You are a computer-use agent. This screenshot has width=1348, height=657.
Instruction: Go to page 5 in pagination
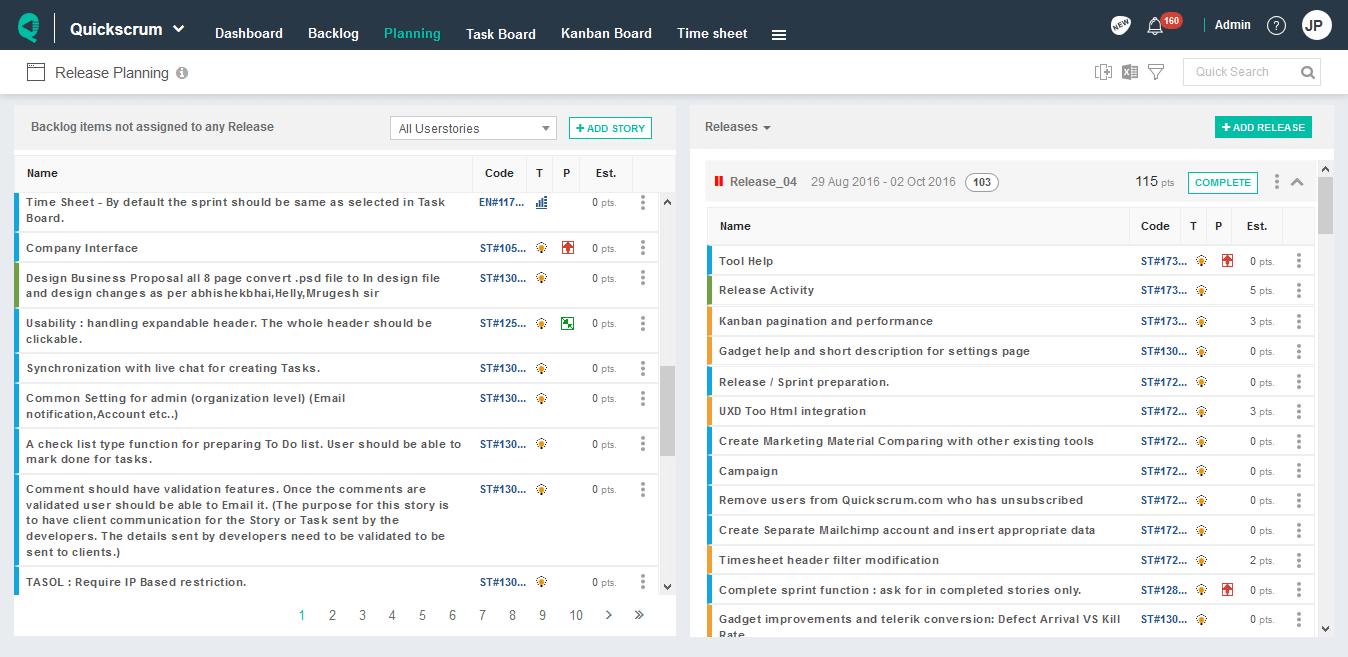423,615
